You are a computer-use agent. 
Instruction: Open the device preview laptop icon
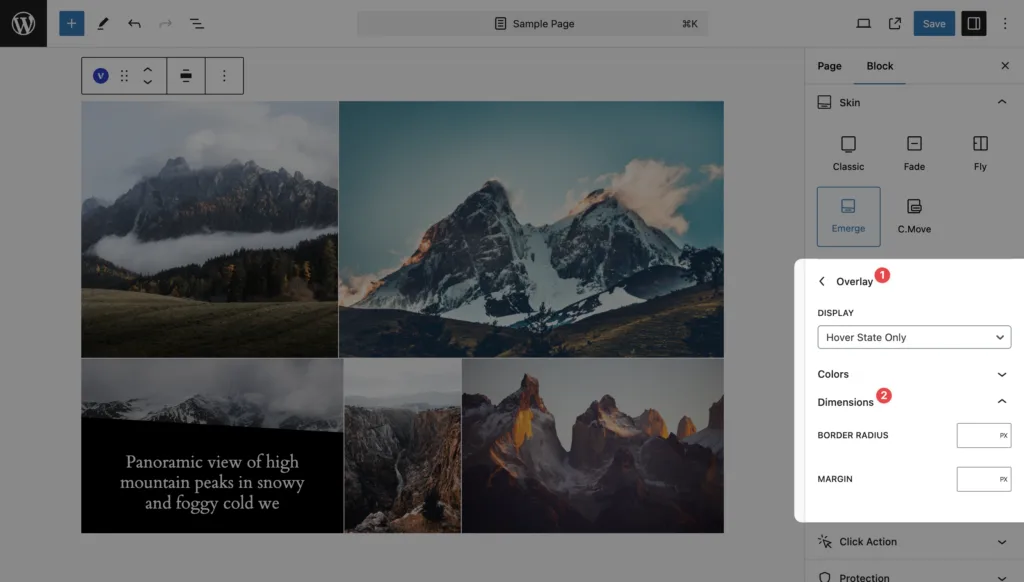(x=863, y=24)
